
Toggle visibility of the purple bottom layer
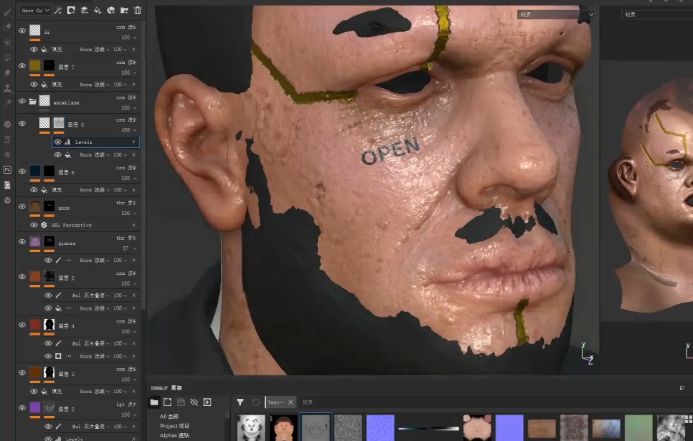click(22, 408)
